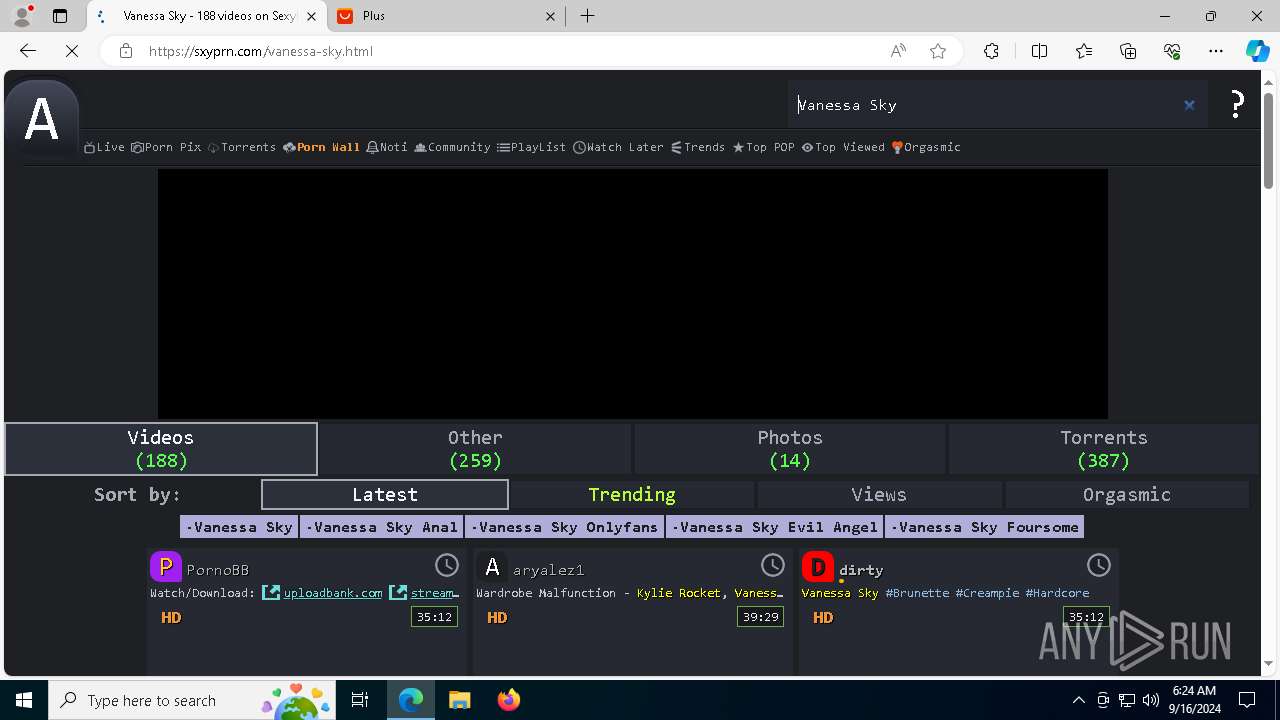Click watch later clock on dirty post
Viewport: 1280px width, 720px height.
1099,565
